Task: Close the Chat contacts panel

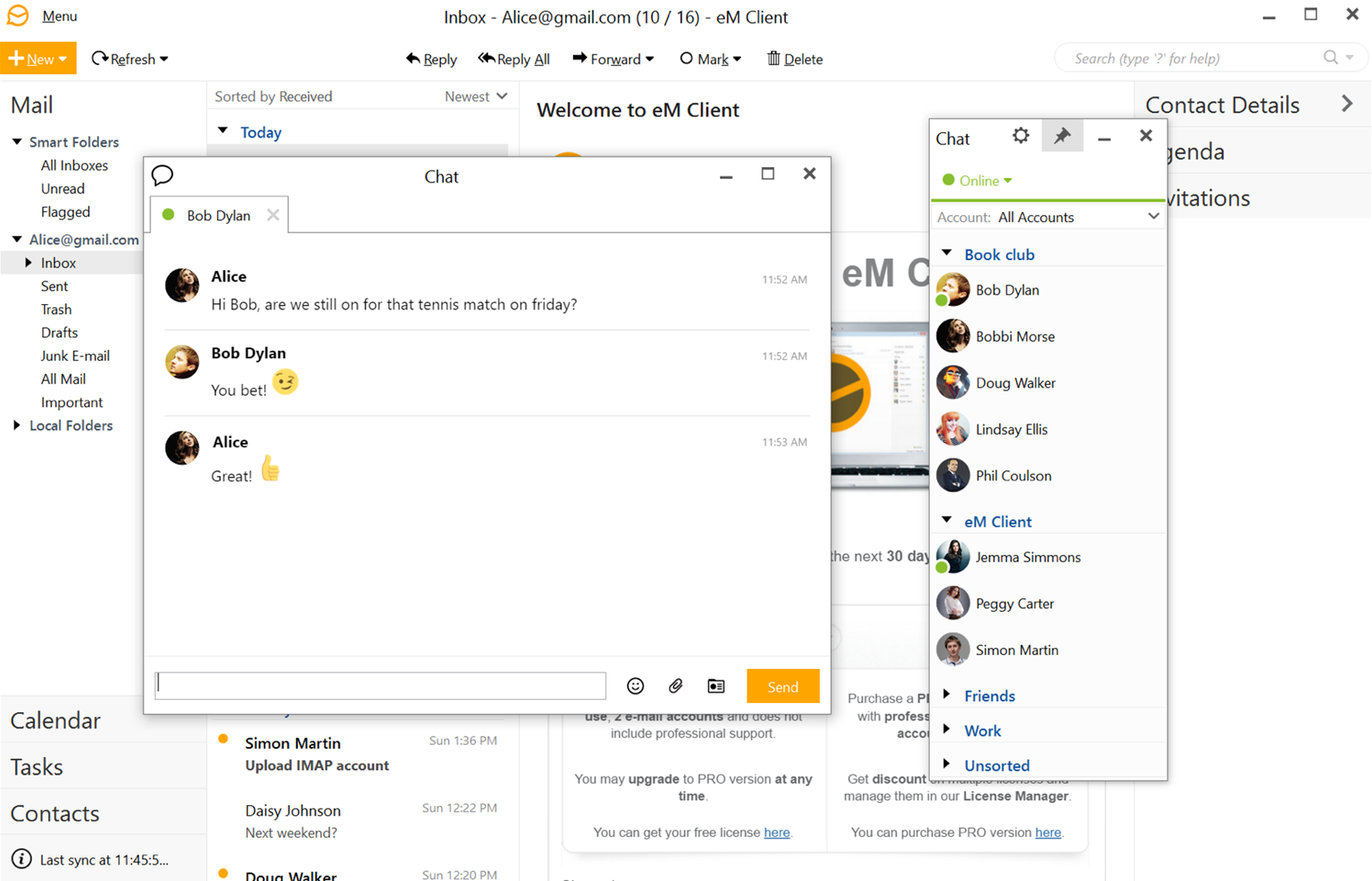Action: coord(1146,135)
